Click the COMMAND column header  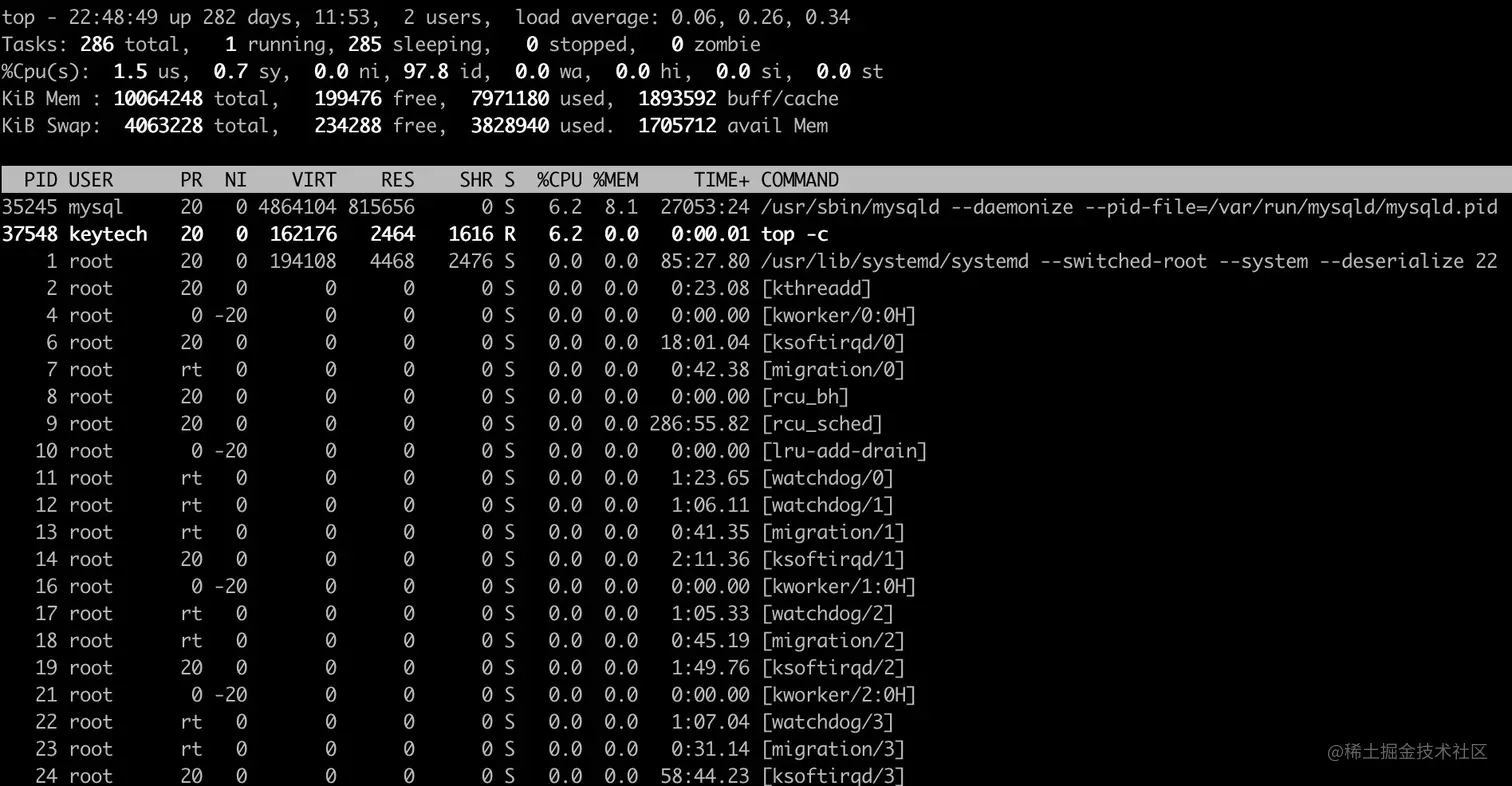tap(800, 180)
